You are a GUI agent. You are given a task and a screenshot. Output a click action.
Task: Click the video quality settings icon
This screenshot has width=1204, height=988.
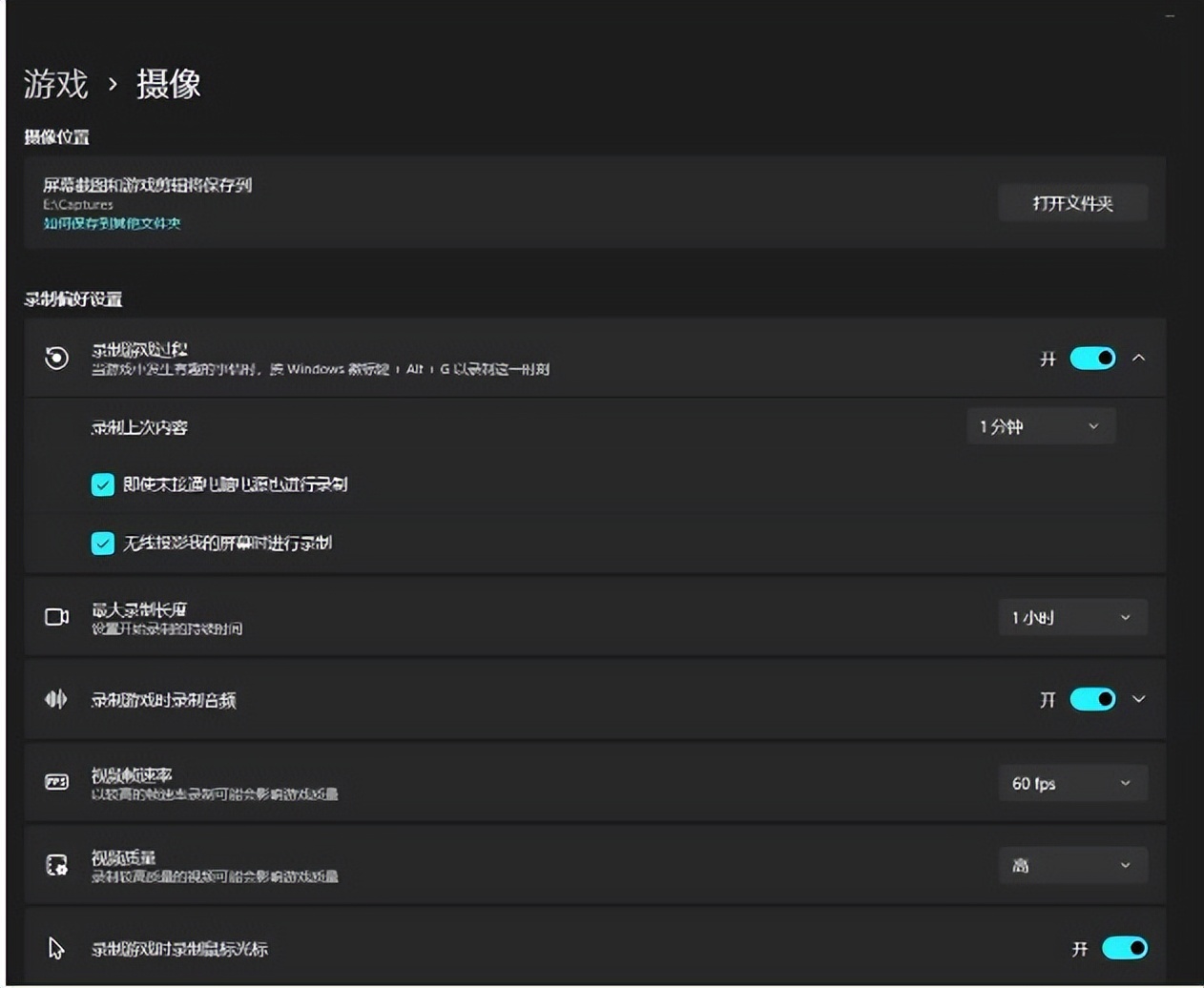[56, 864]
